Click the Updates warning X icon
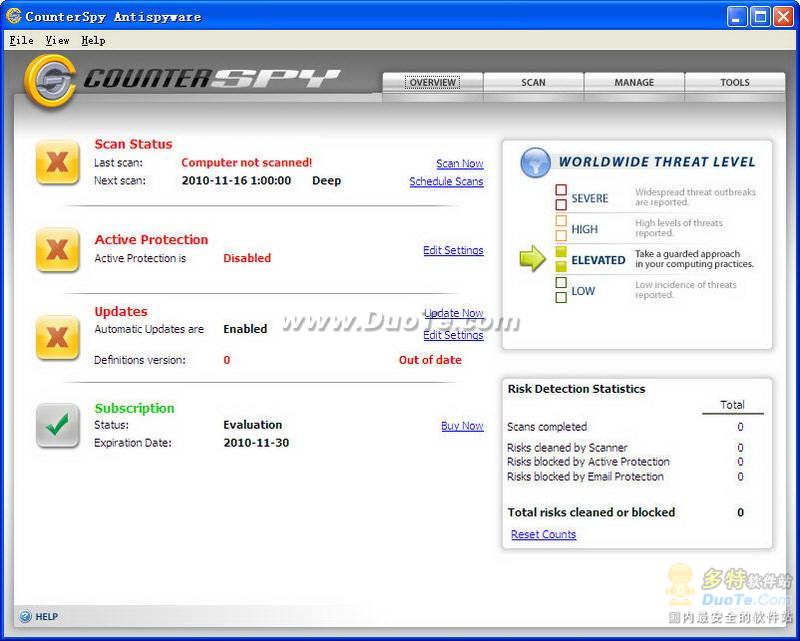800x641 pixels. pos(58,337)
